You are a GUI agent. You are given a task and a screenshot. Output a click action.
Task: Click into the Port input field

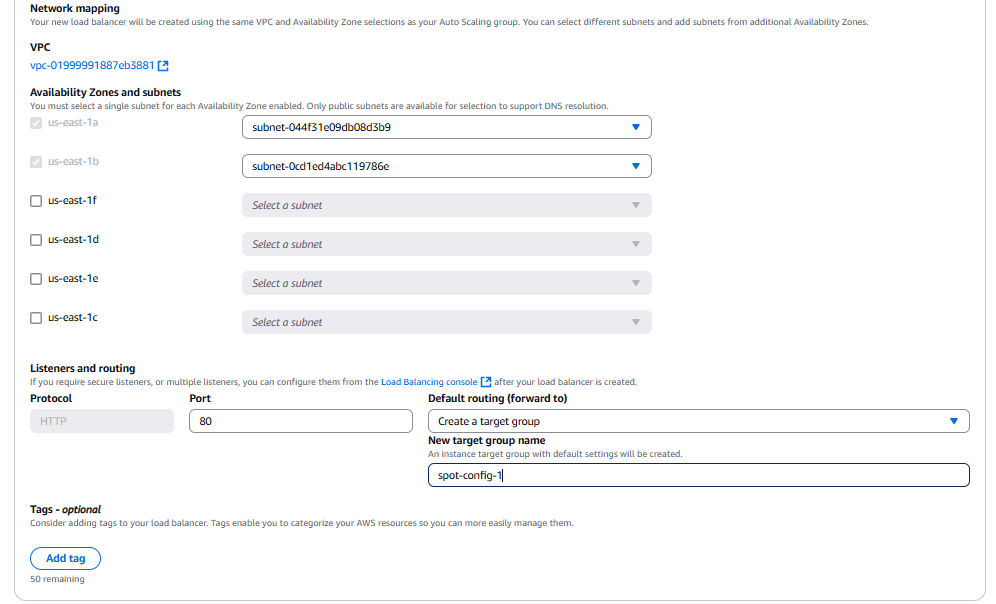point(301,421)
